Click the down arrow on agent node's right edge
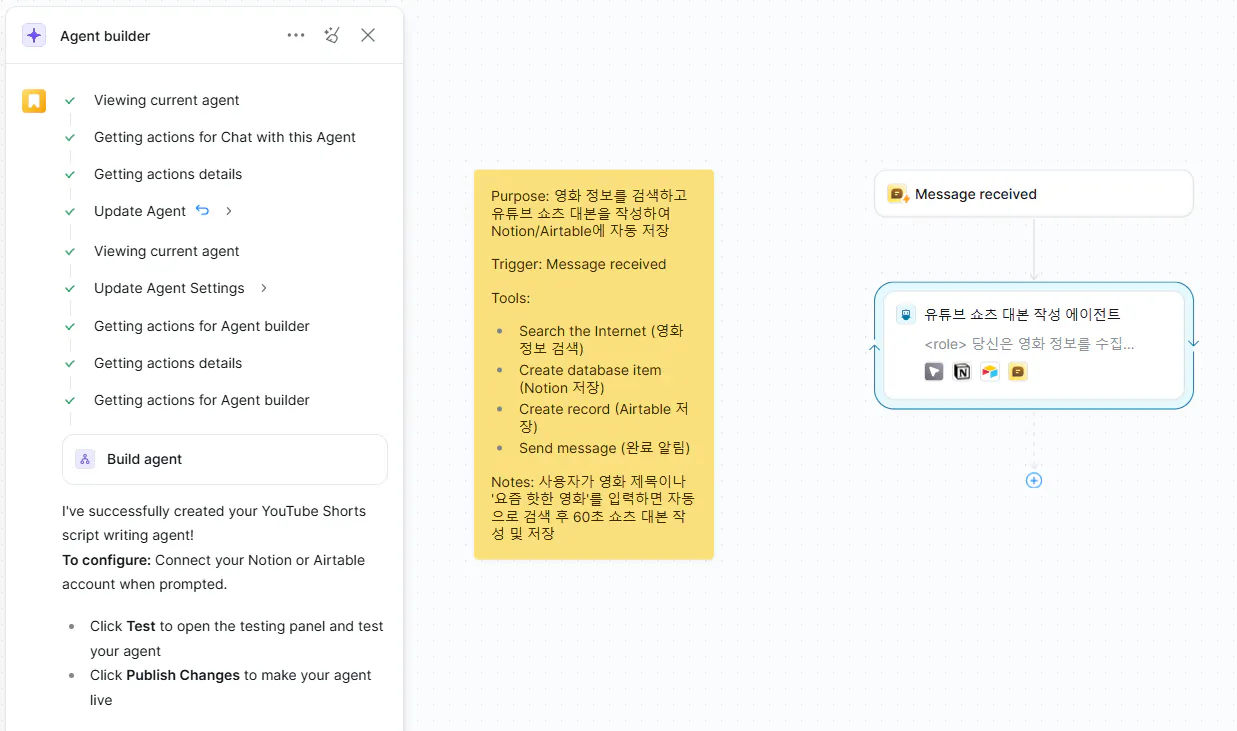This screenshot has width=1237, height=731. pos(1193,343)
